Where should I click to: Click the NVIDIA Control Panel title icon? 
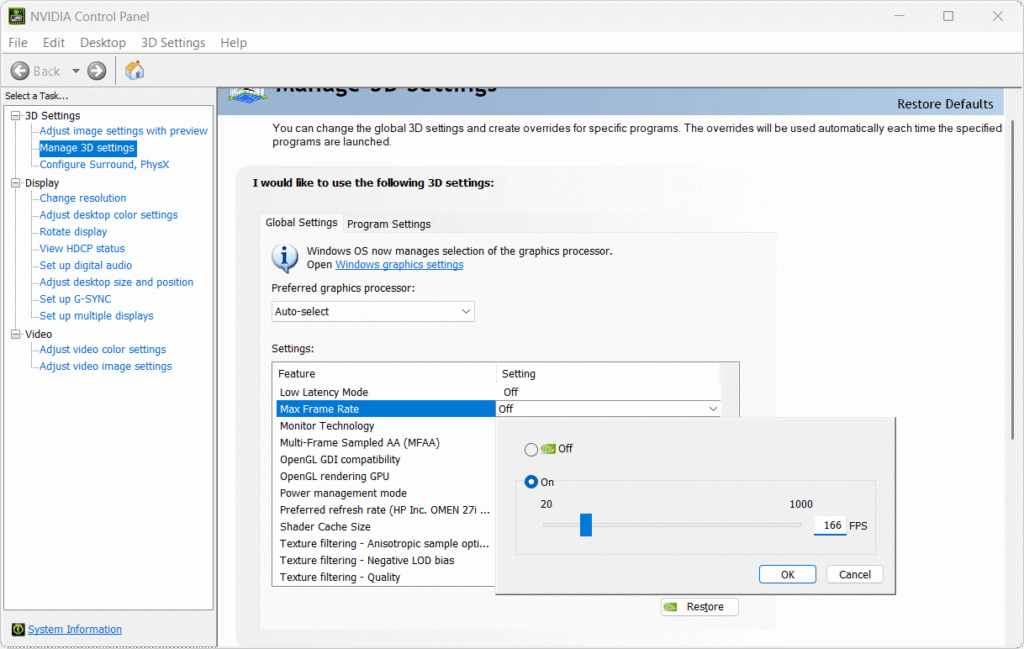17,16
